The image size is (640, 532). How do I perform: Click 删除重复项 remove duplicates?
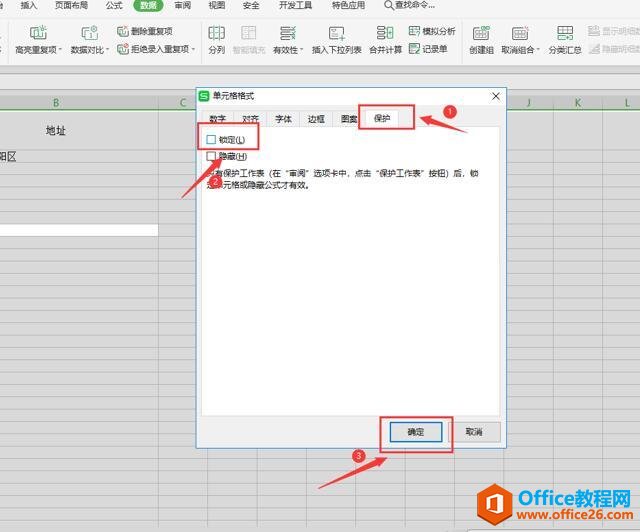145,31
